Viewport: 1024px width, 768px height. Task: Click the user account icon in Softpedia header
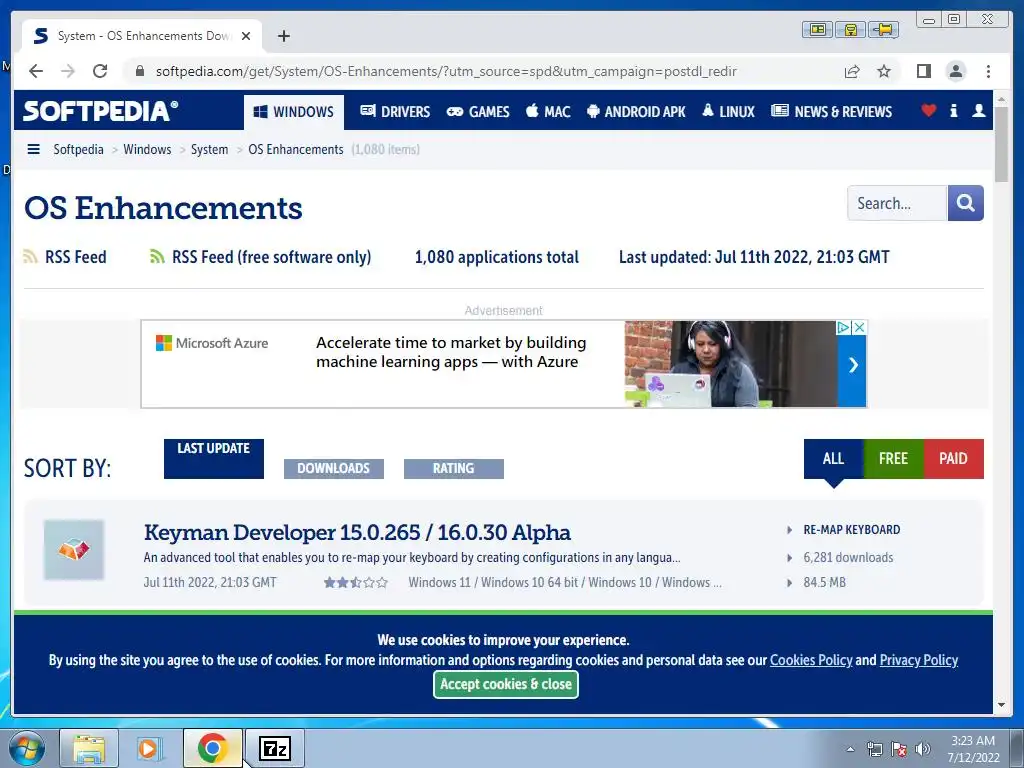coord(978,110)
